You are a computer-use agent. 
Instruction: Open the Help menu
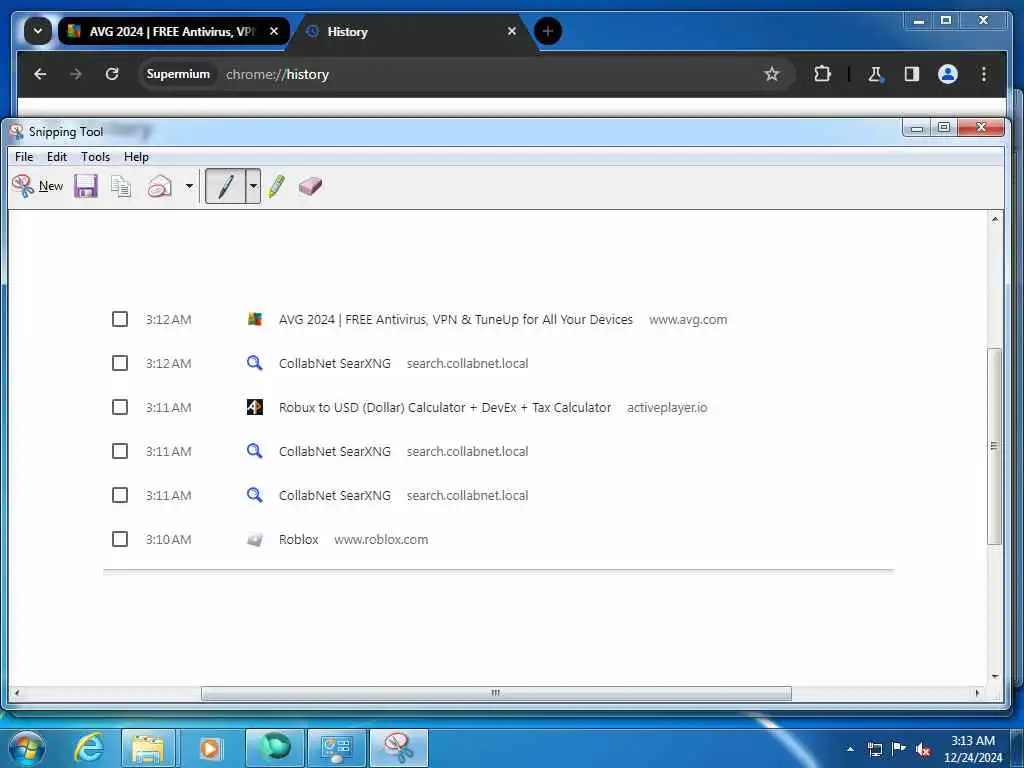(136, 157)
